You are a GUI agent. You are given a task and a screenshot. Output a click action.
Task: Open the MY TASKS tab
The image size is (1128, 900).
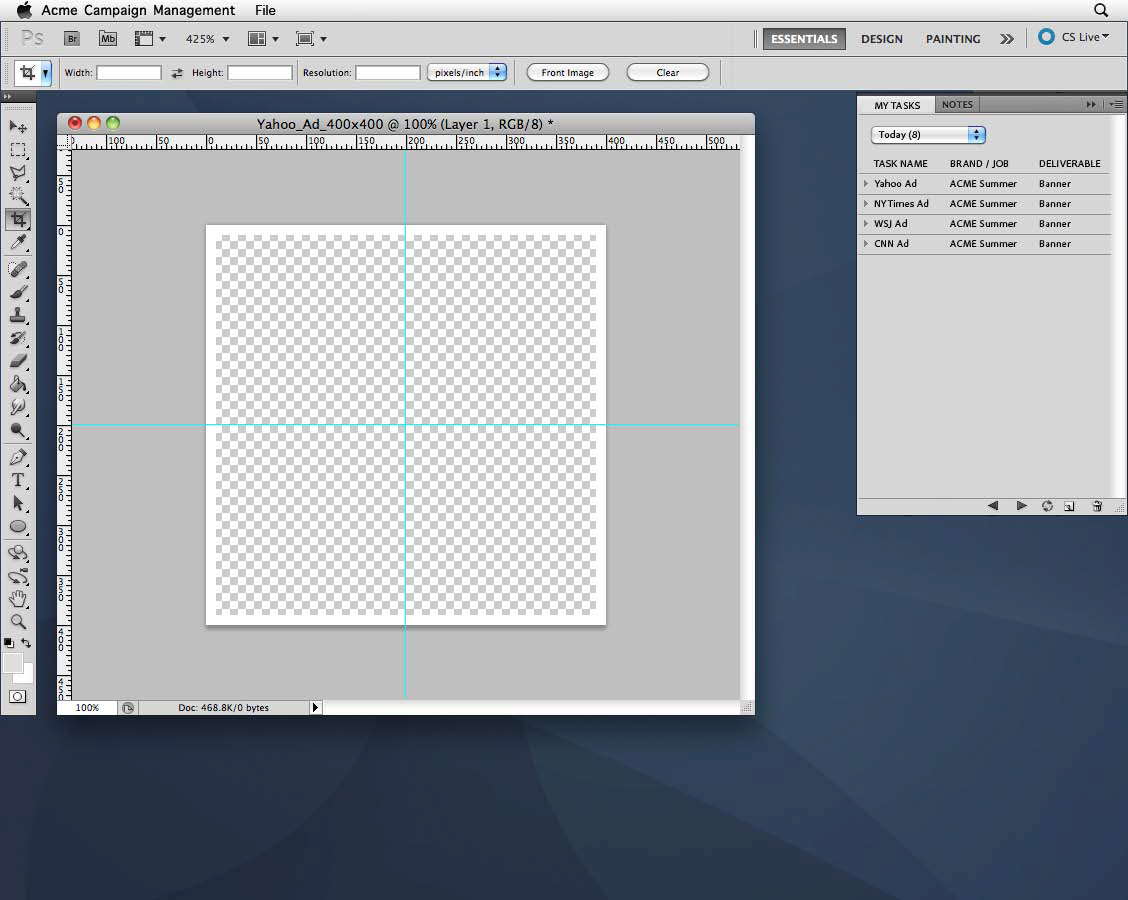click(897, 105)
